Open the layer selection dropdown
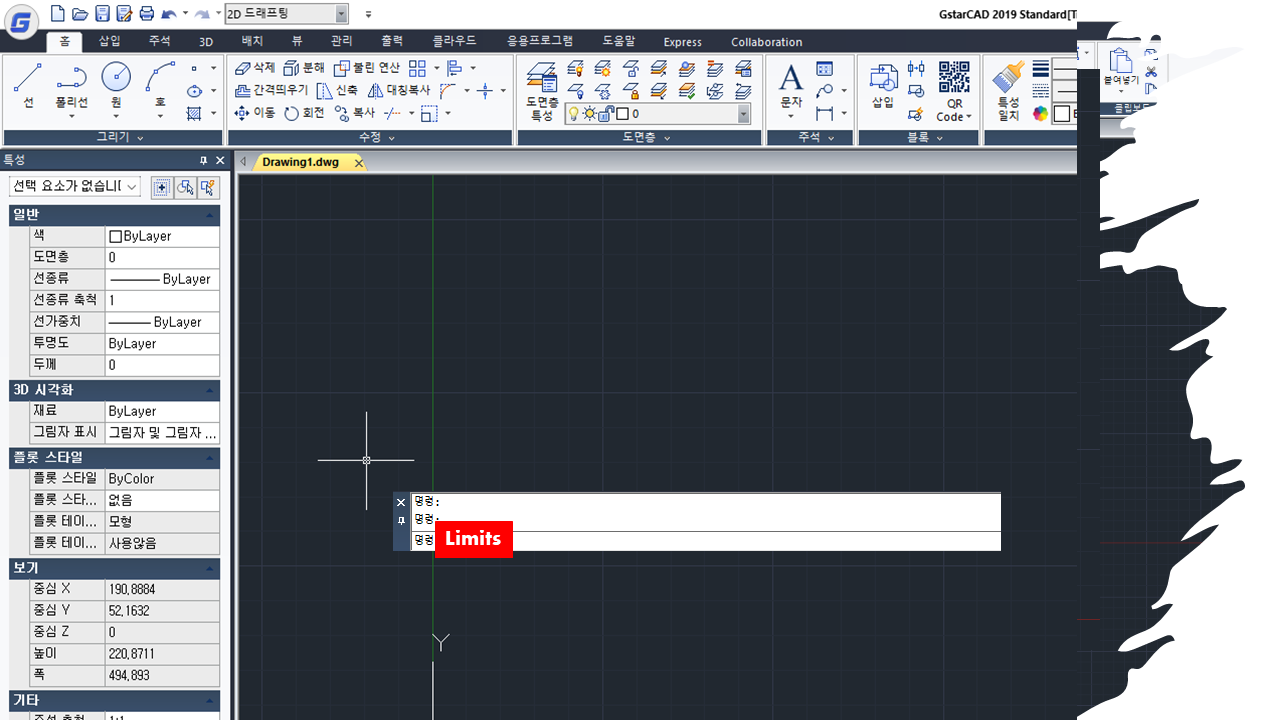This screenshot has width=1280, height=720. [x=744, y=114]
